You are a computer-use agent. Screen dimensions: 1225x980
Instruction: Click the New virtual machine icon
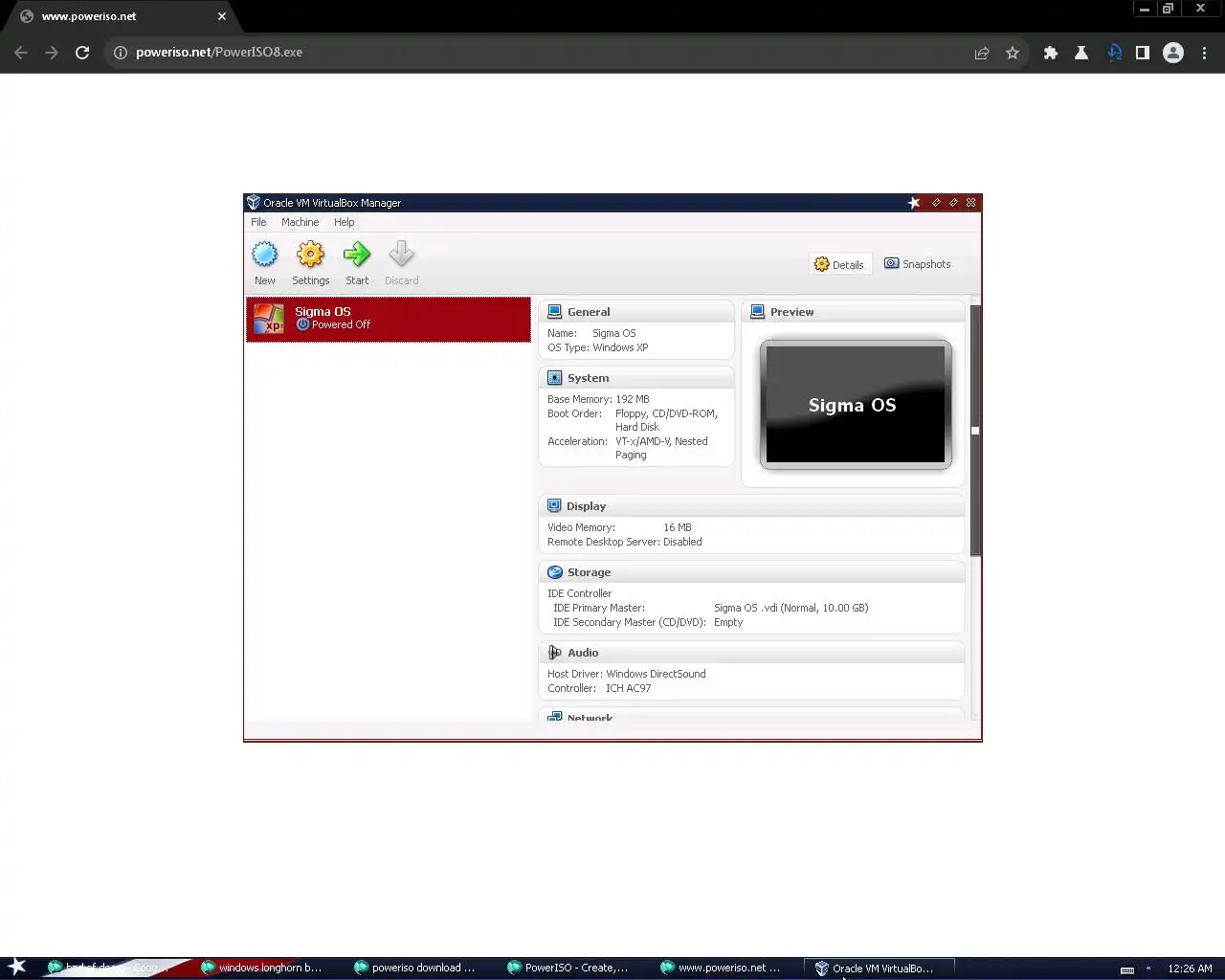[x=265, y=255]
